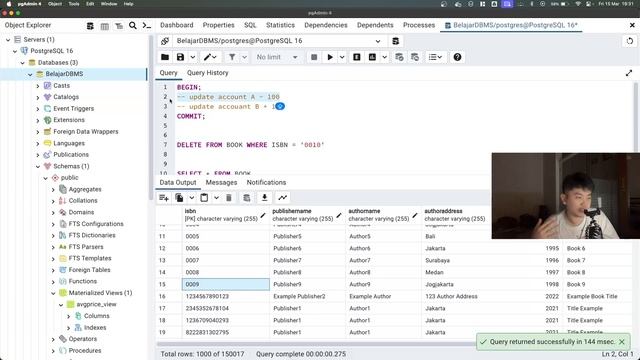Click the Explain query icon
The image size is (640, 360).
(x=357, y=57)
